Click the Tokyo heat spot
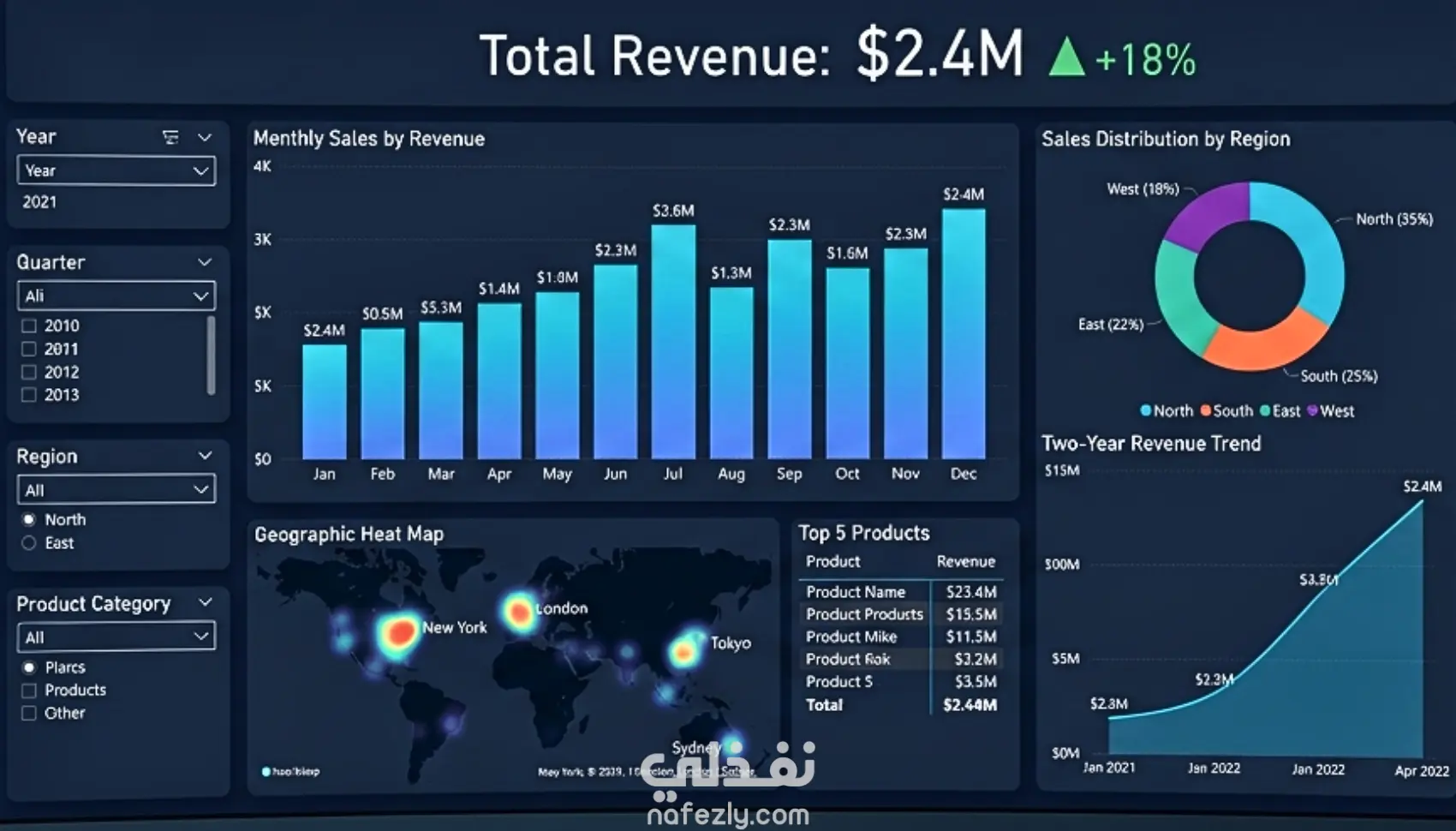 click(x=683, y=652)
